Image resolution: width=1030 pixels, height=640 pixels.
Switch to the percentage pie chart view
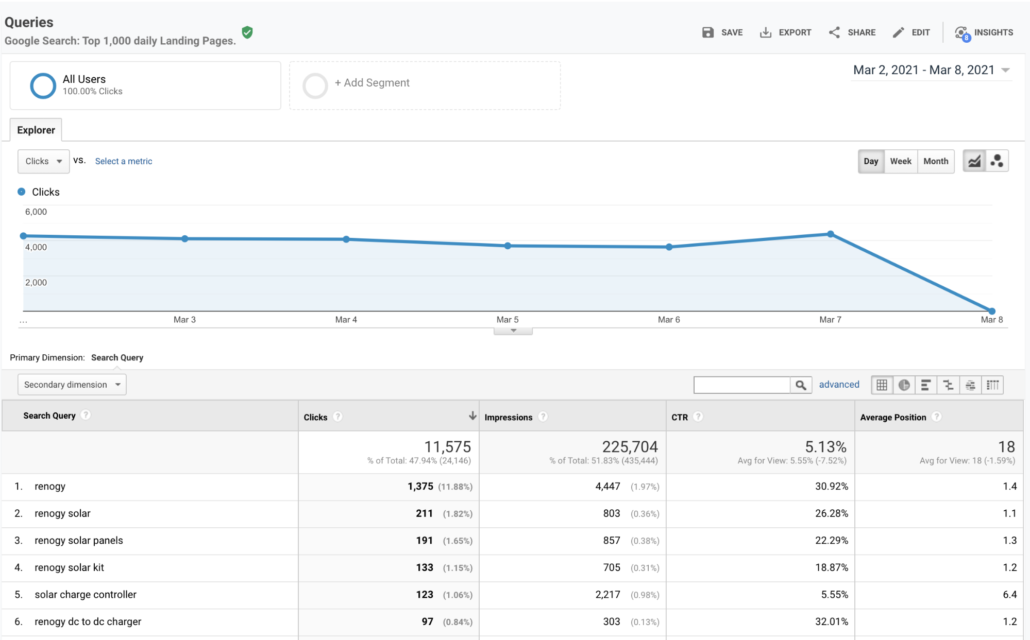(x=903, y=384)
